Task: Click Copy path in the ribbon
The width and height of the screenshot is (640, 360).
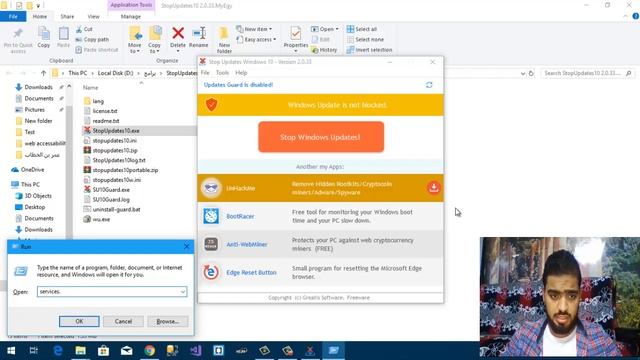Action: point(92,40)
